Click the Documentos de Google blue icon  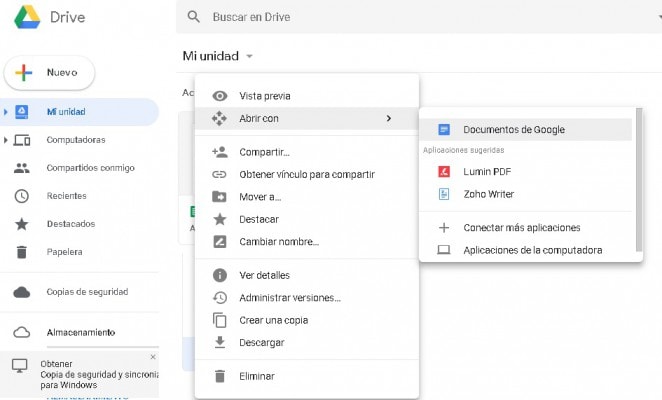pos(444,129)
